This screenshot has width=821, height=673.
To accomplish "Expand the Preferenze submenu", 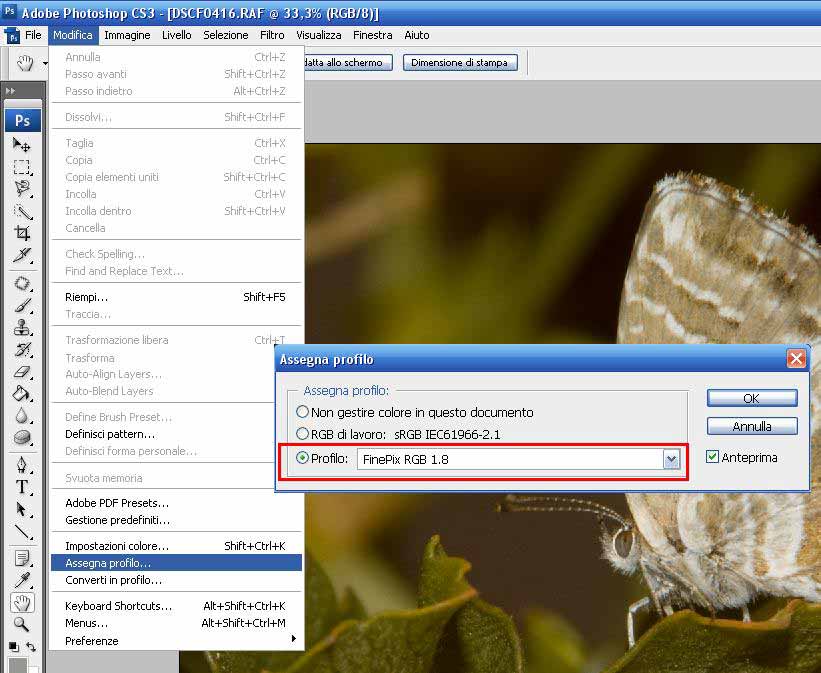I will click(176, 641).
